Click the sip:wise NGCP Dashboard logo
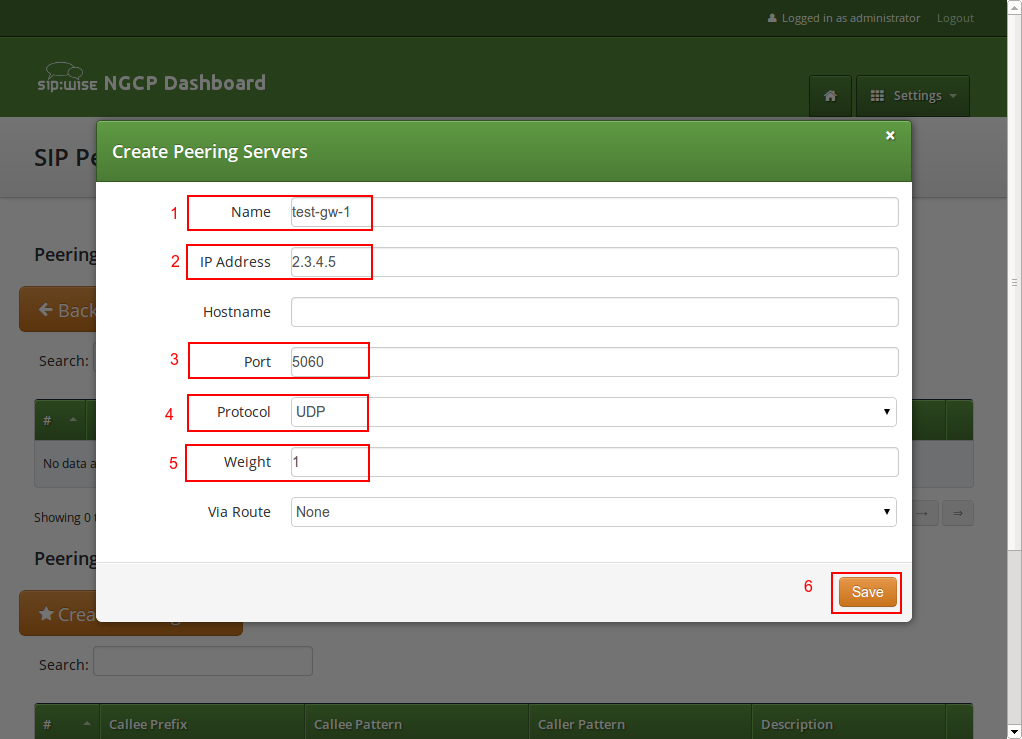The width and height of the screenshot is (1022, 739). (x=151, y=80)
